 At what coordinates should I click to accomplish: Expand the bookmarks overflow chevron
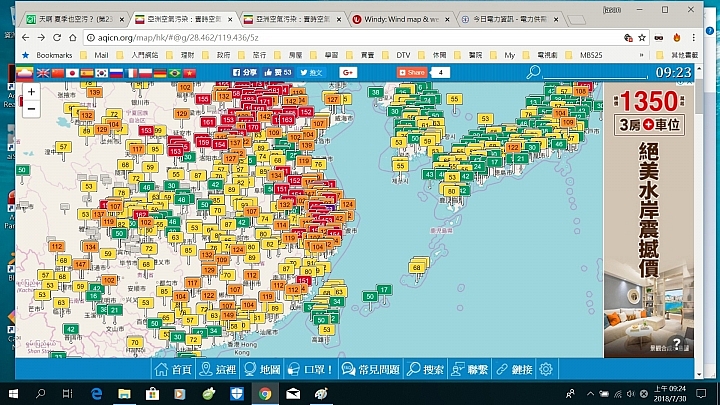click(x=641, y=55)
